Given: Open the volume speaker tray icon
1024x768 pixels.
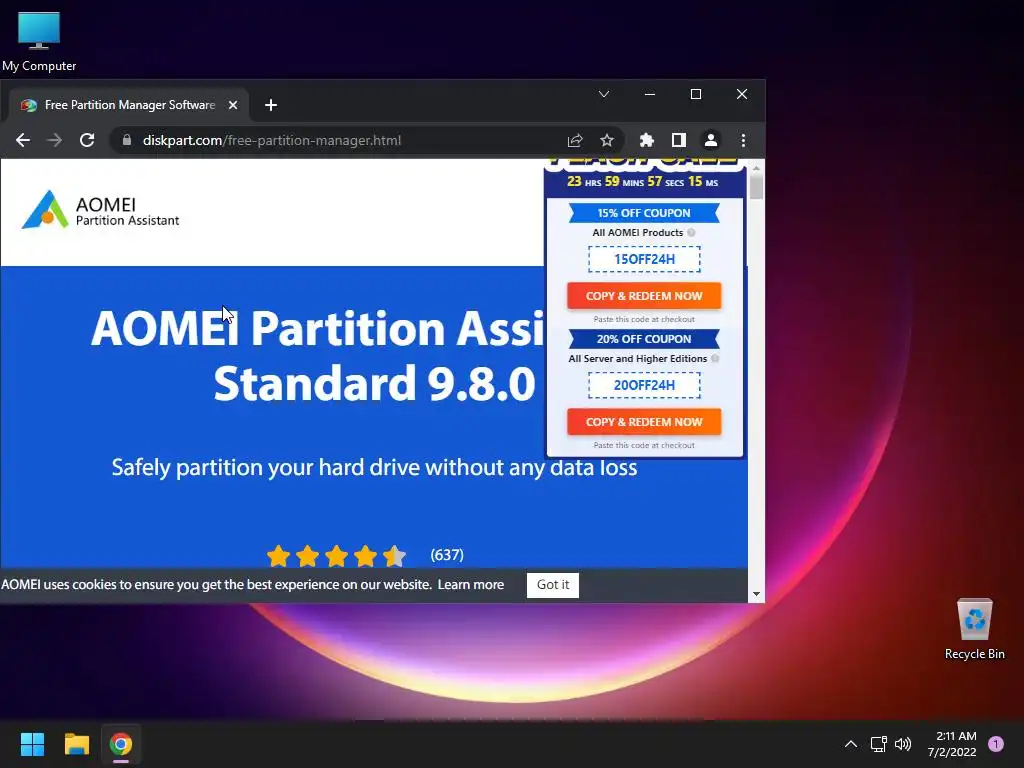Looking at the screenshot, I should click(x=903, y=744).
